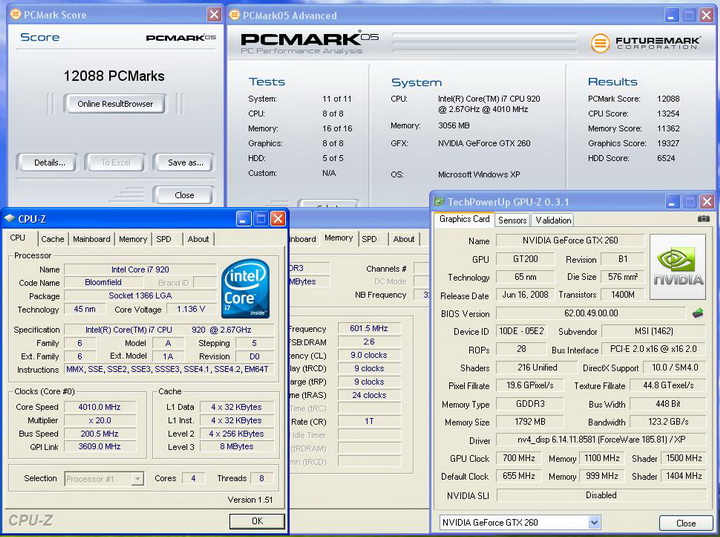Click OK button in CPU-Z
The image size is (720, 537).
point(257,521)
